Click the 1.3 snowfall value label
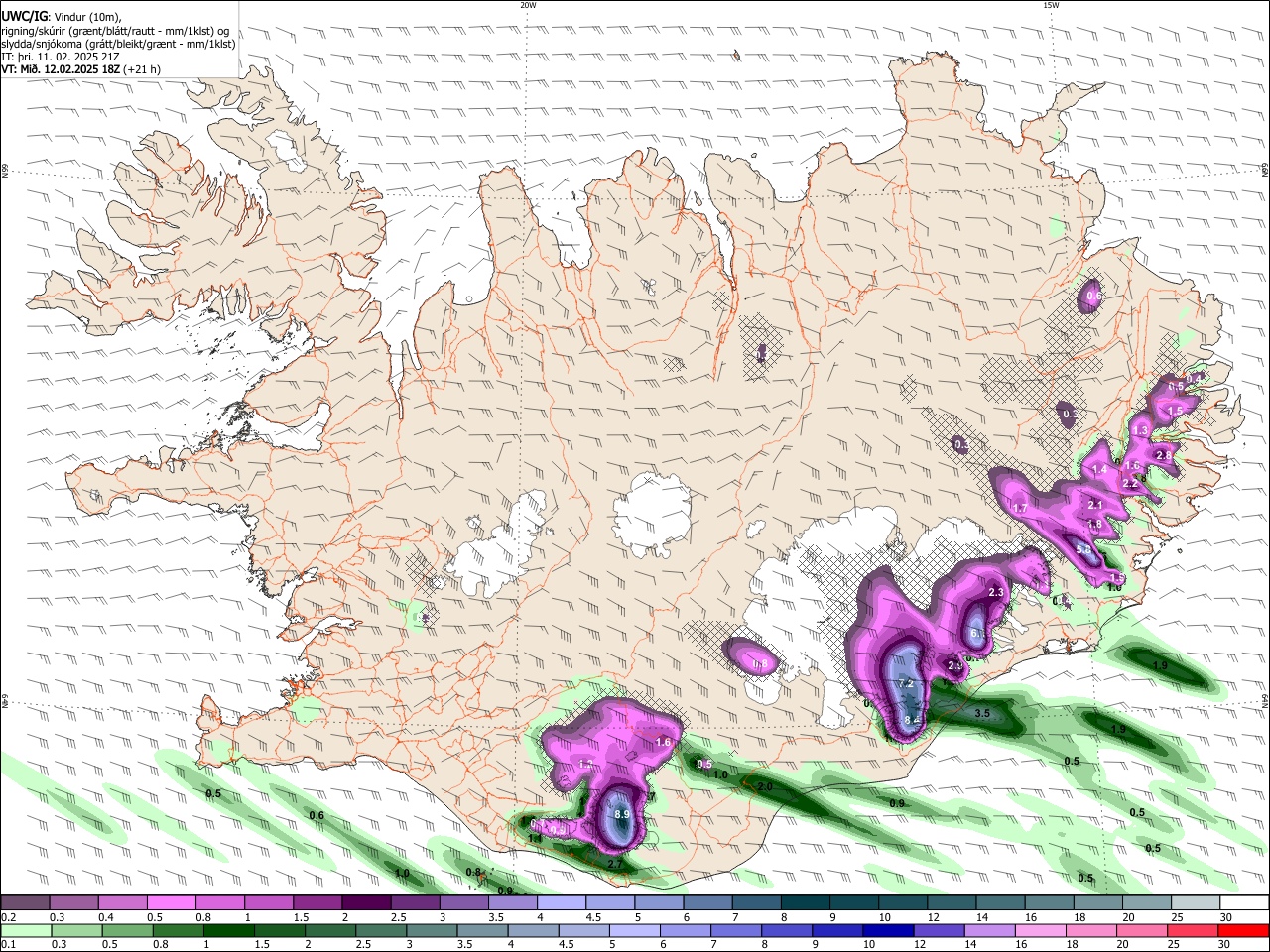 click(1141, 430)
